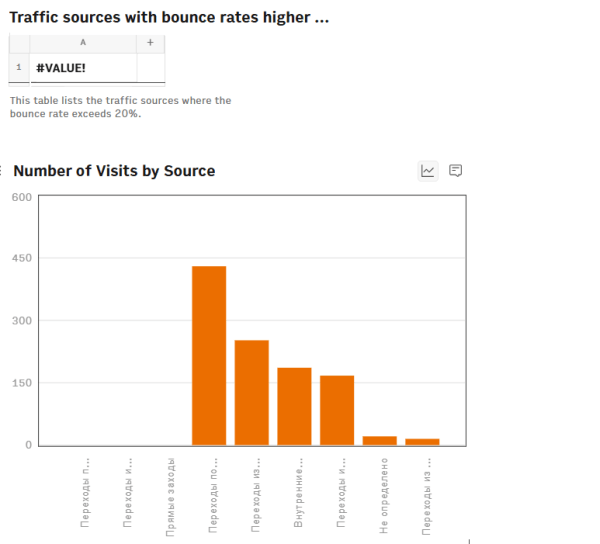The height and width of the screenshot is (544, 600).
Task: Click the 'Не определено' small orange bar
Action: coord(380,440)
